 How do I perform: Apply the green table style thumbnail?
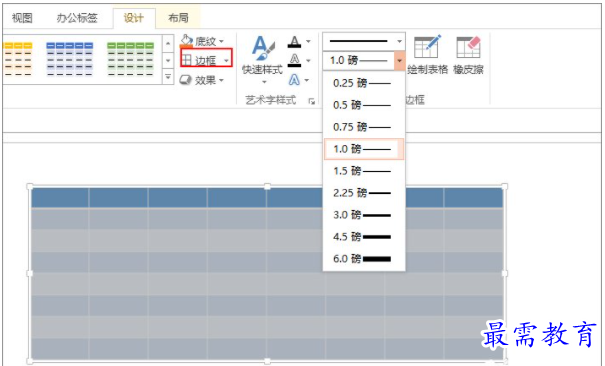click(x=130, y=59)
